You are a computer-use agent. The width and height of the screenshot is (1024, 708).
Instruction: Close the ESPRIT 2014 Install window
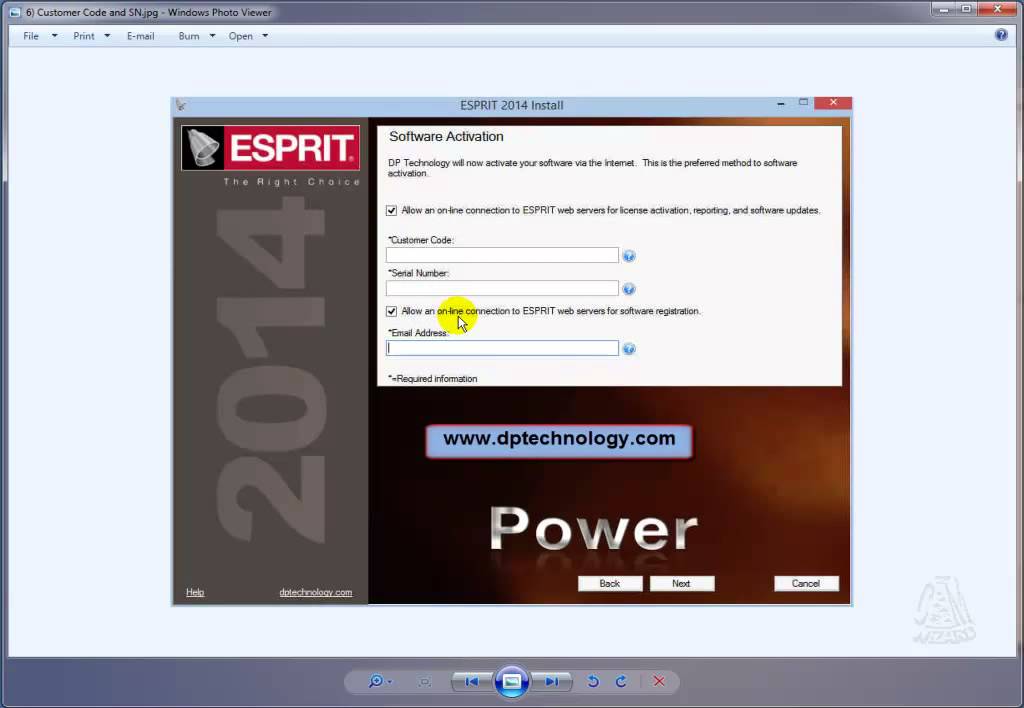833,103
